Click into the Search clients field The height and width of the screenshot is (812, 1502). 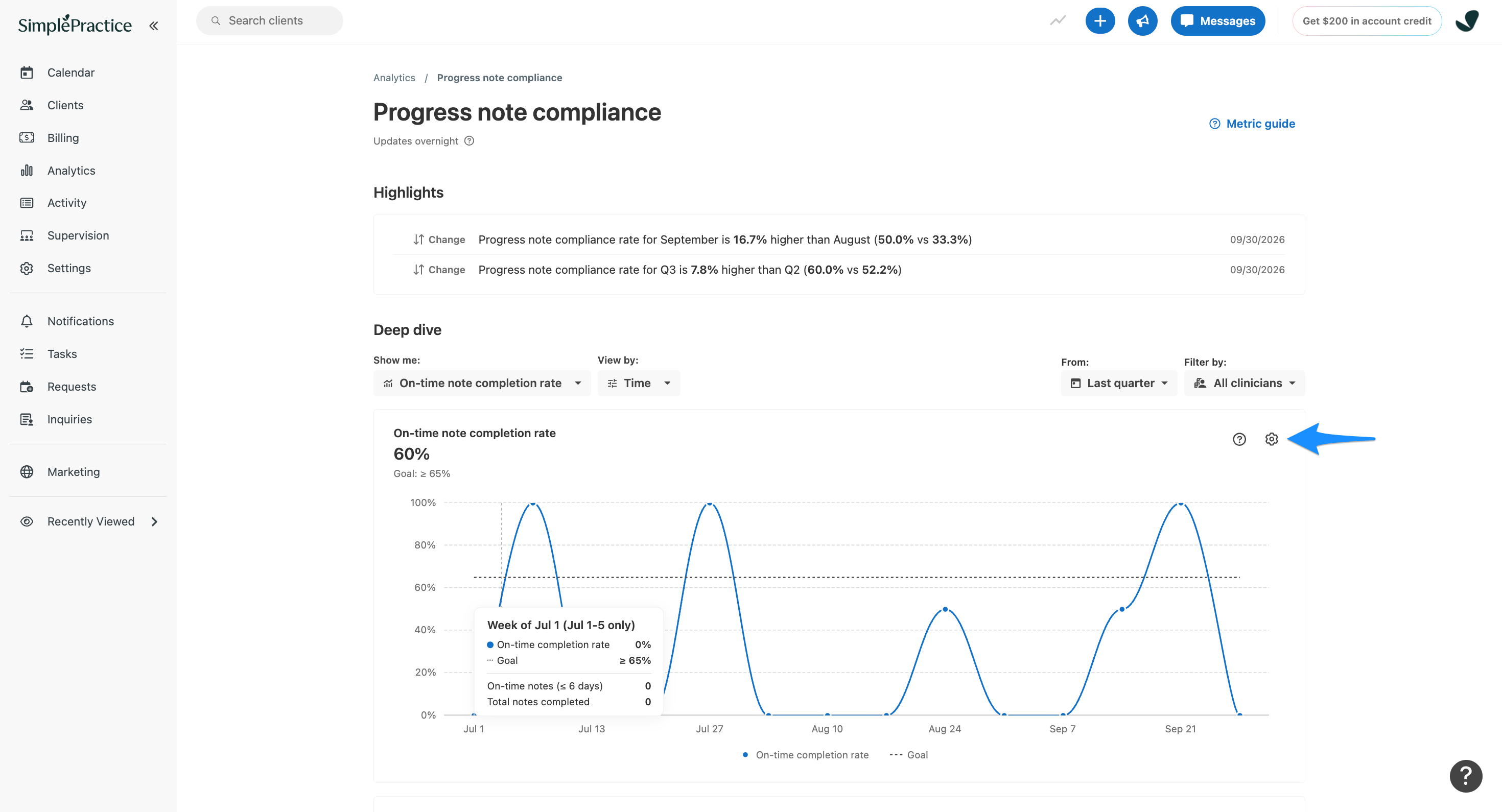[269, 21]
